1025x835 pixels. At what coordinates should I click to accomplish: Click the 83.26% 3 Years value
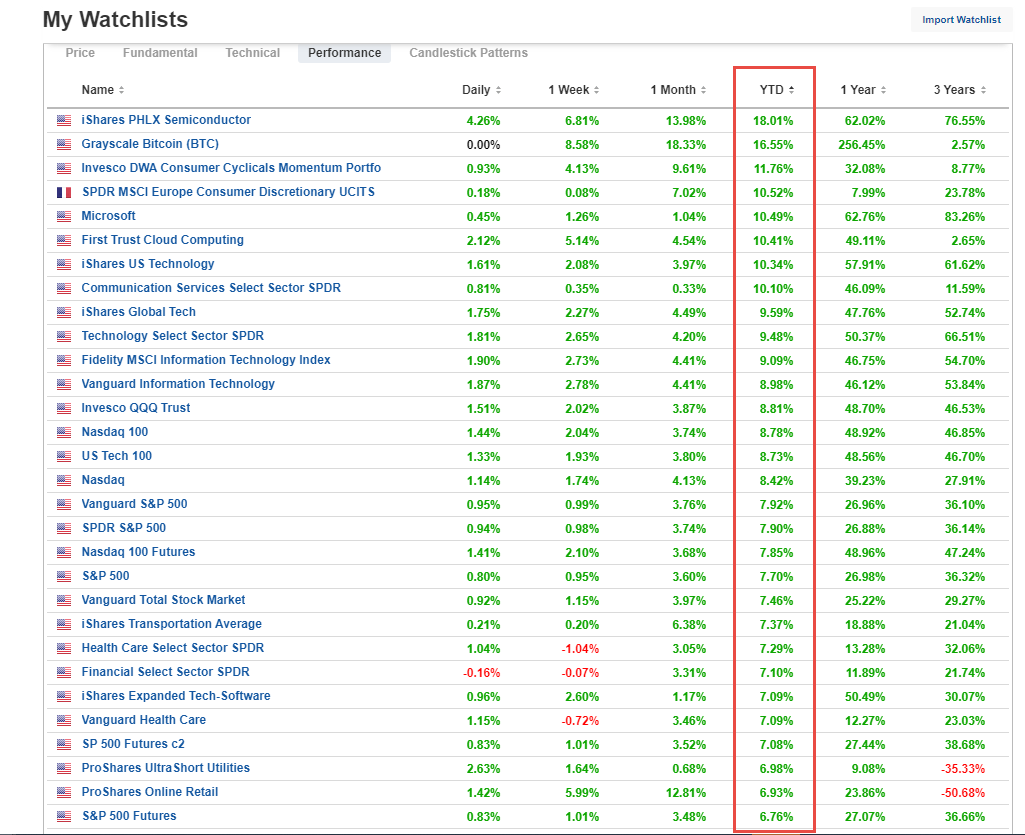click(964, 216)
